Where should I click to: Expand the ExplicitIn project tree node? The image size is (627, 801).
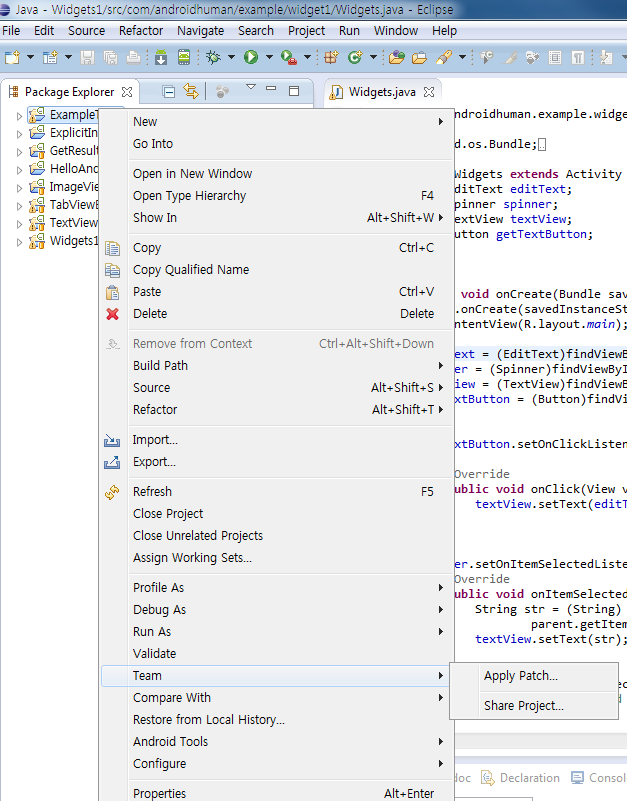[x=19, y=134]
